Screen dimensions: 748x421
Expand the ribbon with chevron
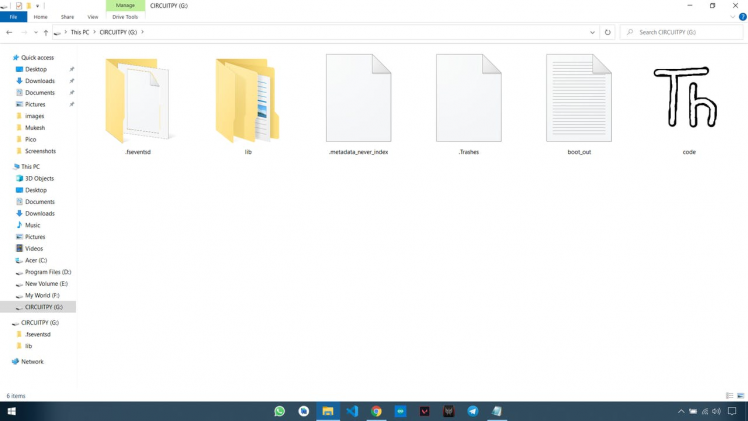pyautogui.click(x=732, y=17)
